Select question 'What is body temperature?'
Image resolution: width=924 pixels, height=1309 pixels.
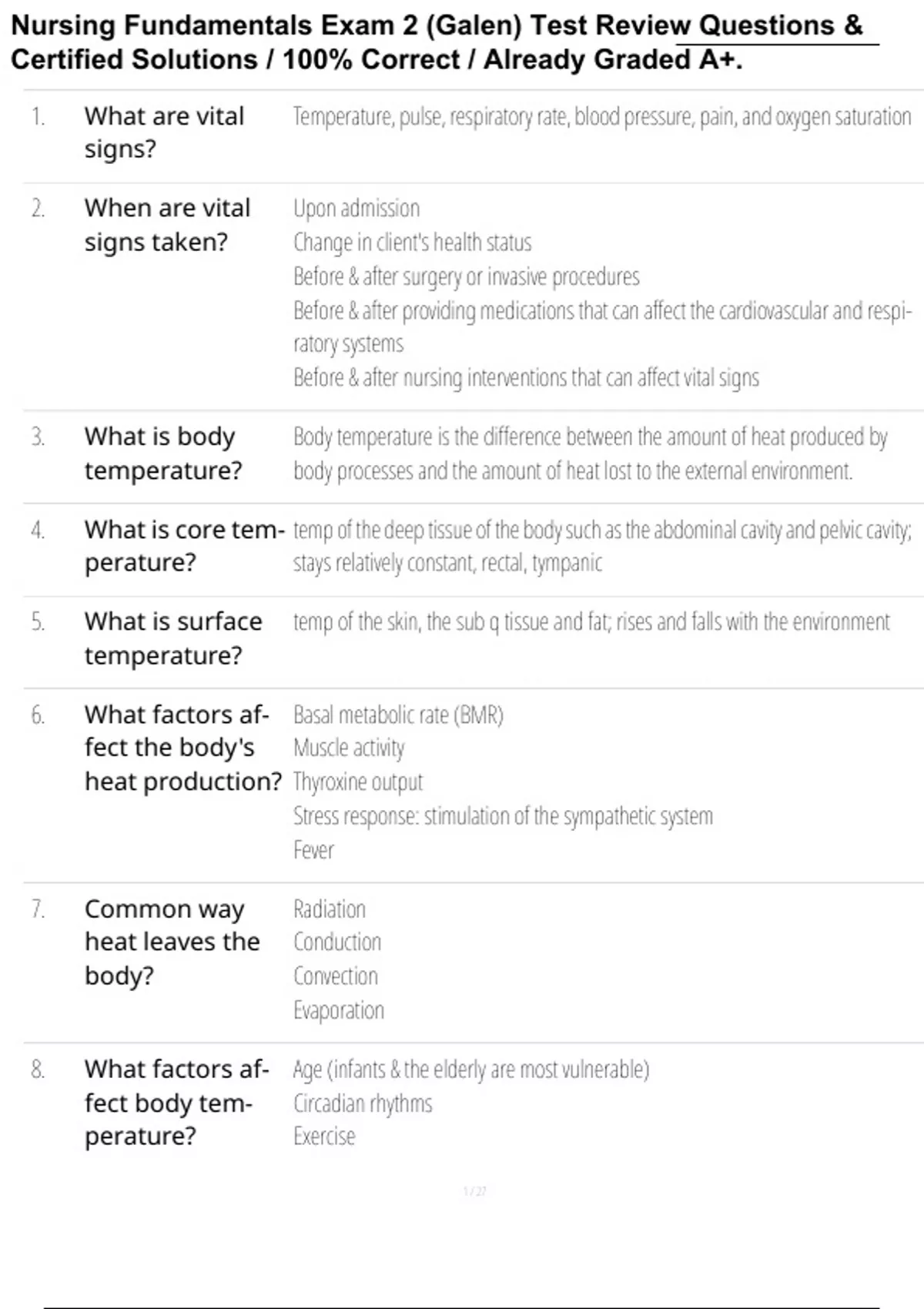pos(163,454)
